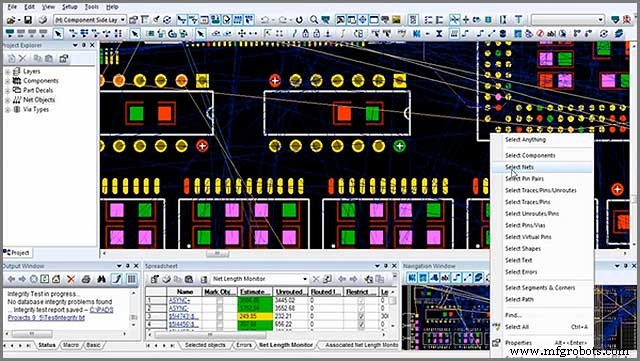640x361 pixels.
Task: Toggle Restrict checkbox in row 2
Action: click(361, 308)
